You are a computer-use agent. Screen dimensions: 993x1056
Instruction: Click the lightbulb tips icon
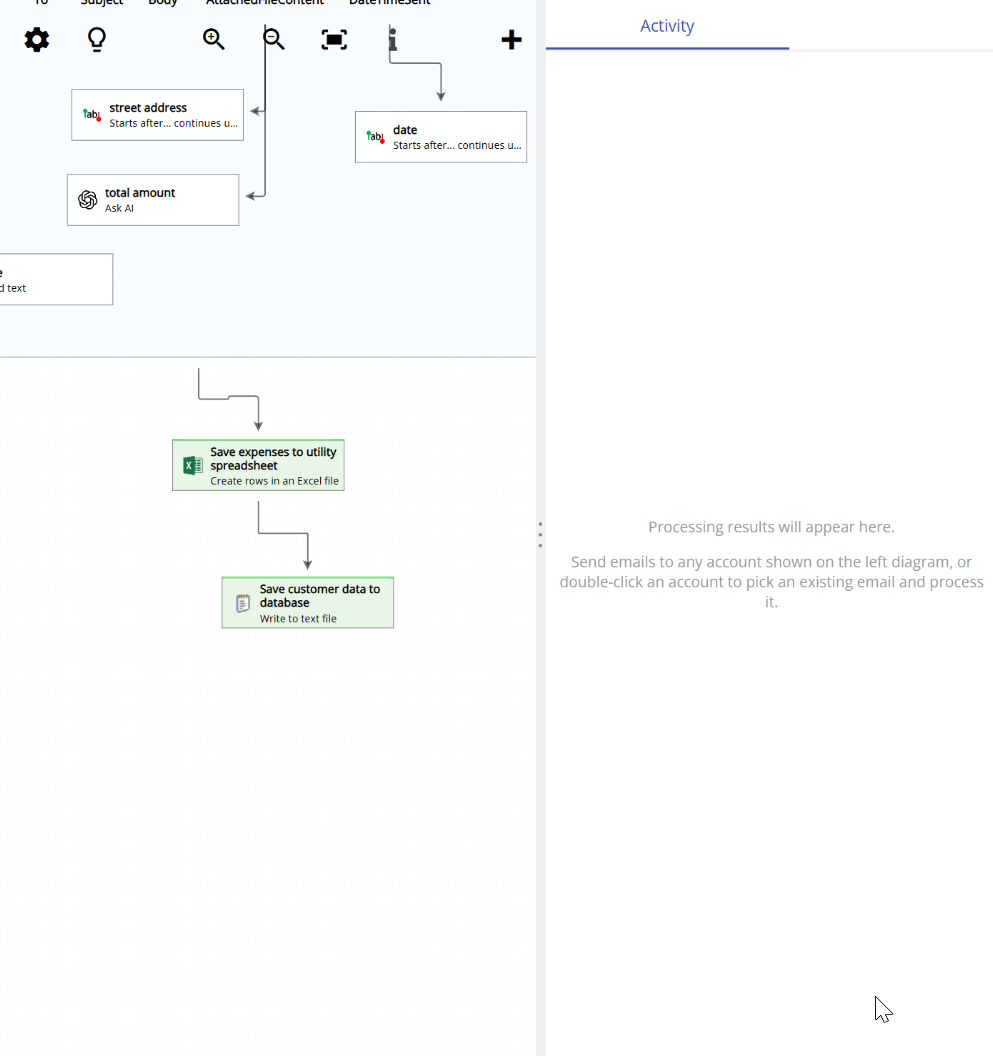pos(96,39)
